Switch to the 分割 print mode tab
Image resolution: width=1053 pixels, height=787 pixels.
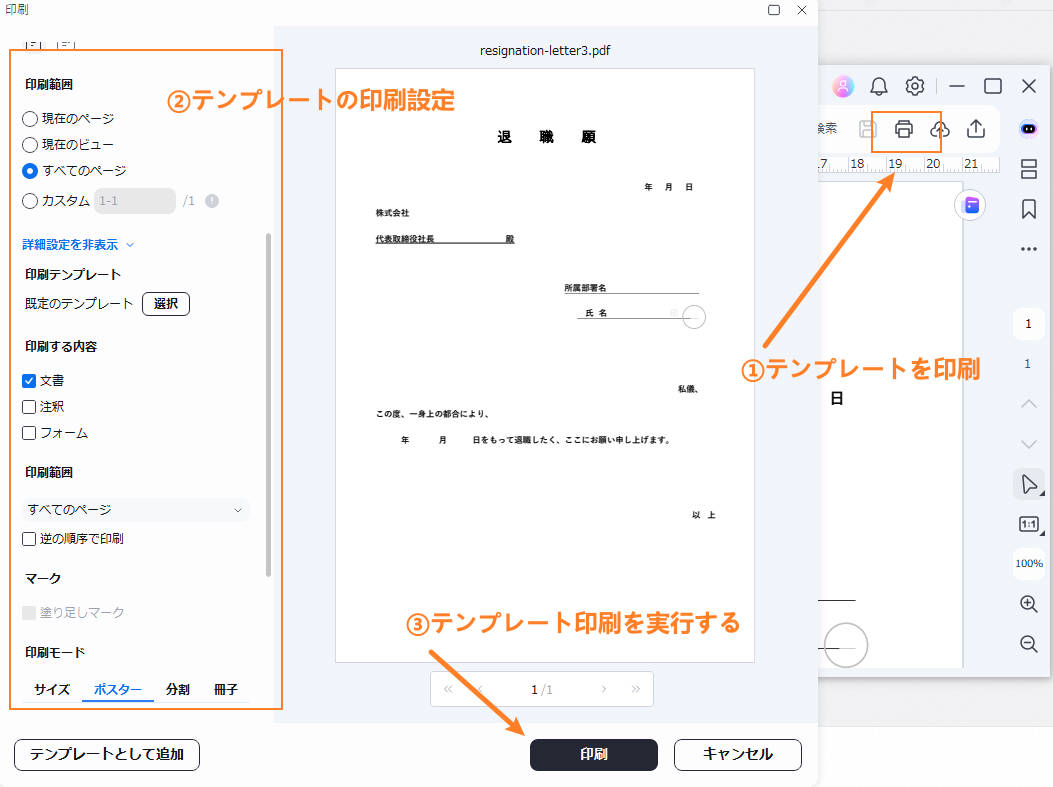[x=177, y=690]
